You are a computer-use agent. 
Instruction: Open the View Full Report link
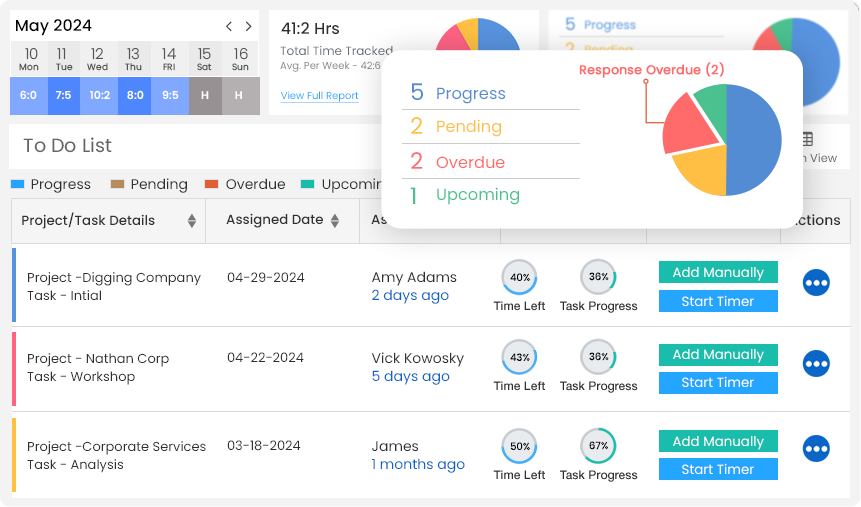319,96
